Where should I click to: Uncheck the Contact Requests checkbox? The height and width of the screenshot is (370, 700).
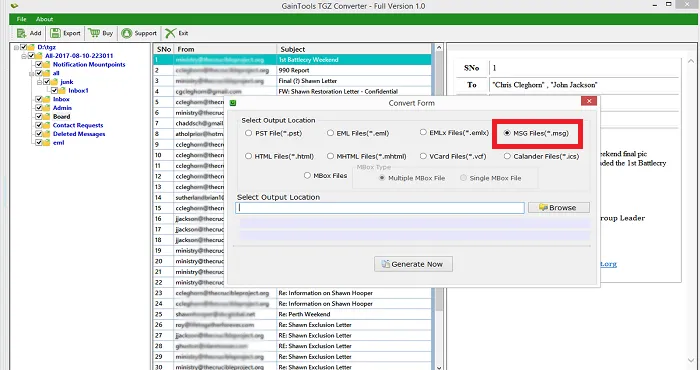pos(39,125)
